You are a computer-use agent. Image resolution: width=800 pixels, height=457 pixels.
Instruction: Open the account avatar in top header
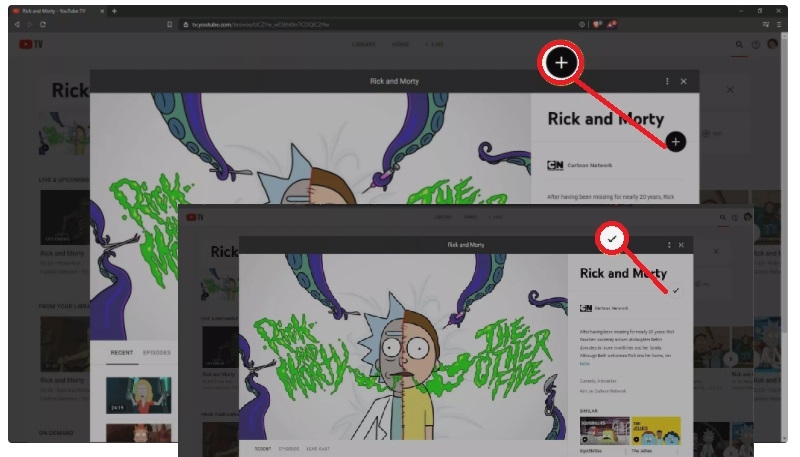772,45
